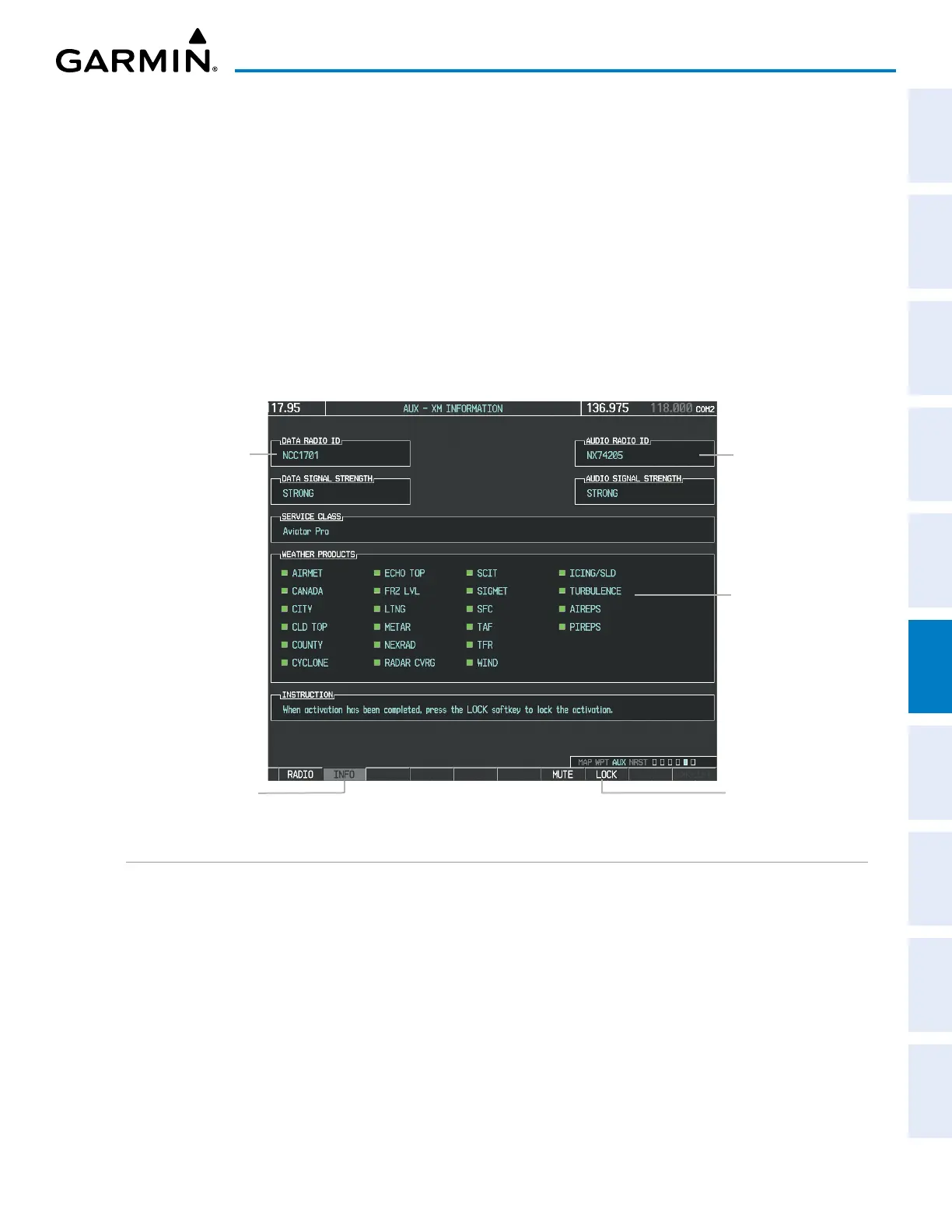Click the green TURBULENCE product indicator

(x=562, y=591)
